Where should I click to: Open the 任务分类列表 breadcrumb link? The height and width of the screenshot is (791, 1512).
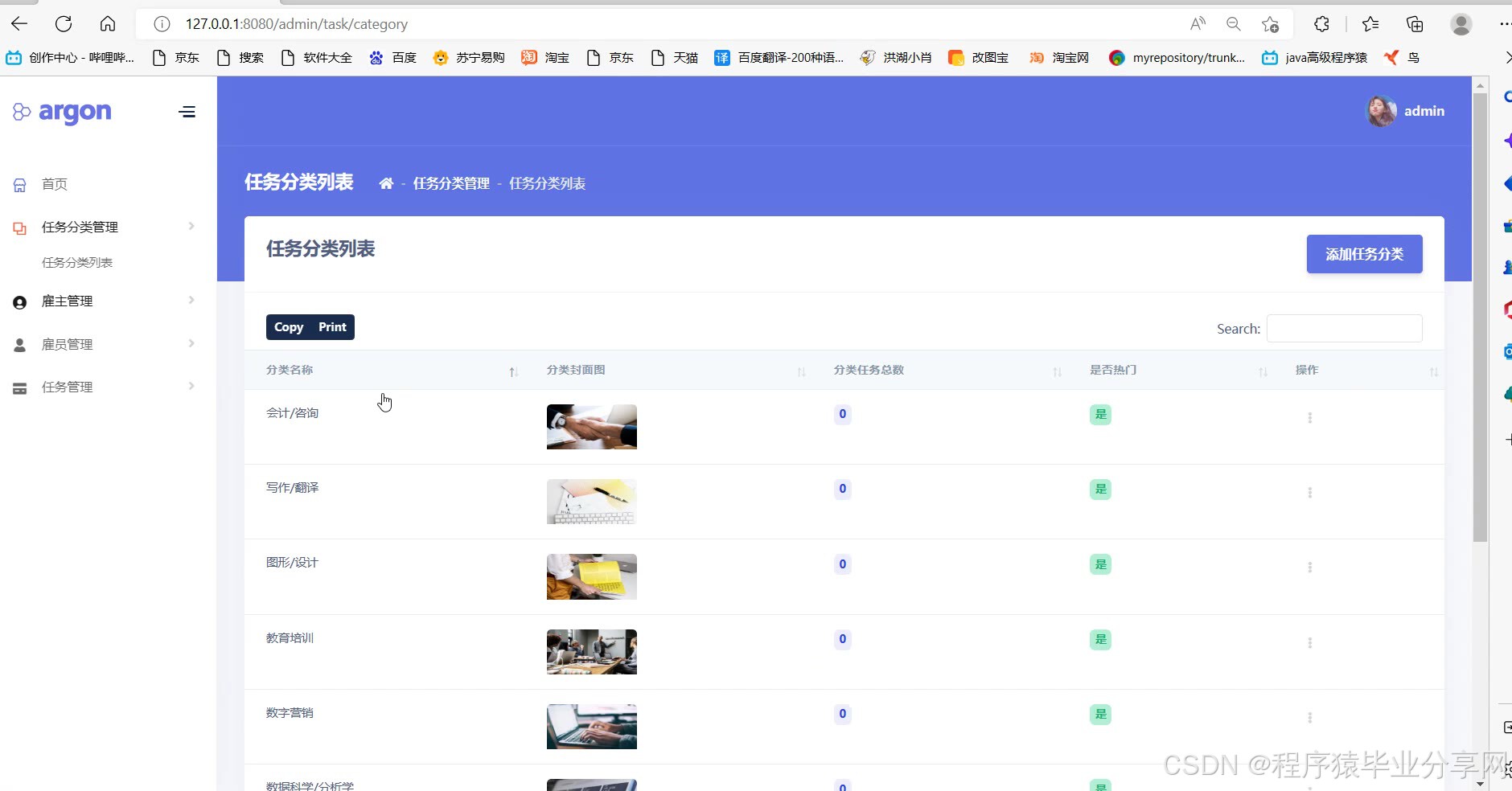tap(547, 183)
